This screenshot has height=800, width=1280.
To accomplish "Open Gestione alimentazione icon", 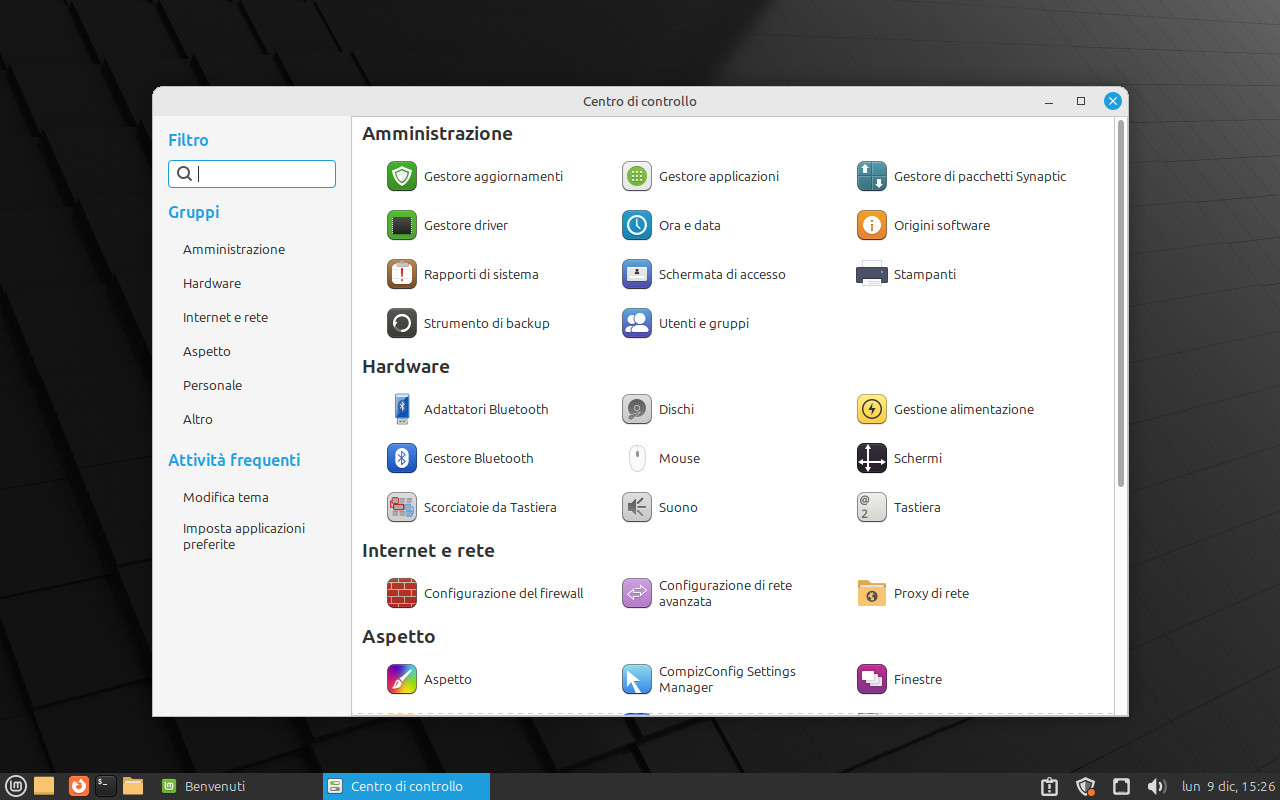I will coord(872,409).
